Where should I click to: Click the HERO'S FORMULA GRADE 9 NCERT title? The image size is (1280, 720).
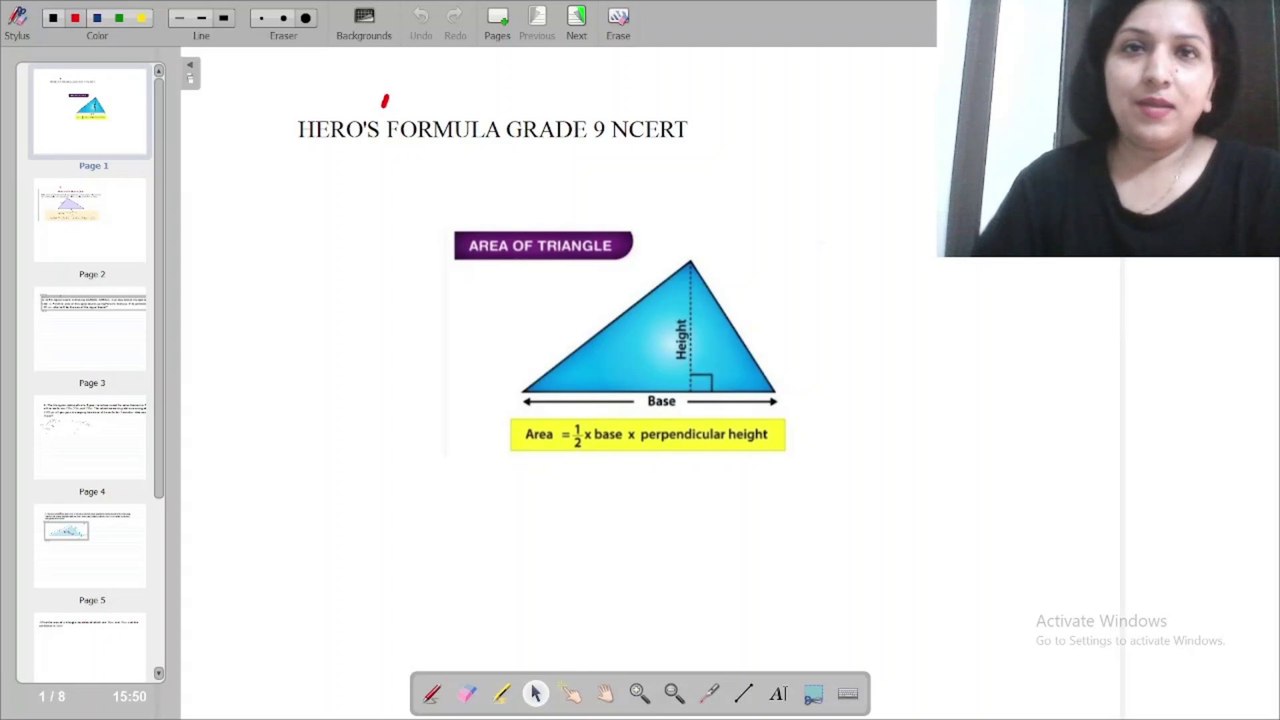click(492, 129)
